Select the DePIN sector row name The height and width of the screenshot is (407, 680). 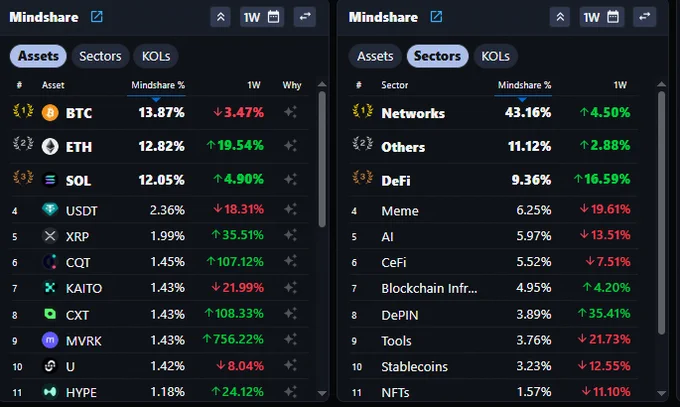400,315
